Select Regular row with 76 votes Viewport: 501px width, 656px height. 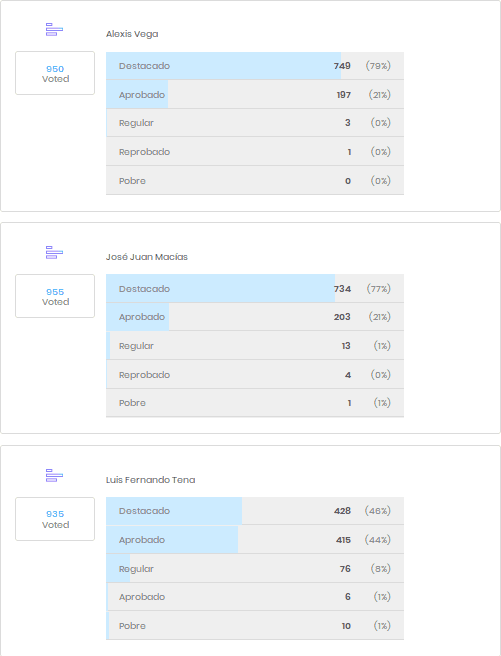point(255,569)
